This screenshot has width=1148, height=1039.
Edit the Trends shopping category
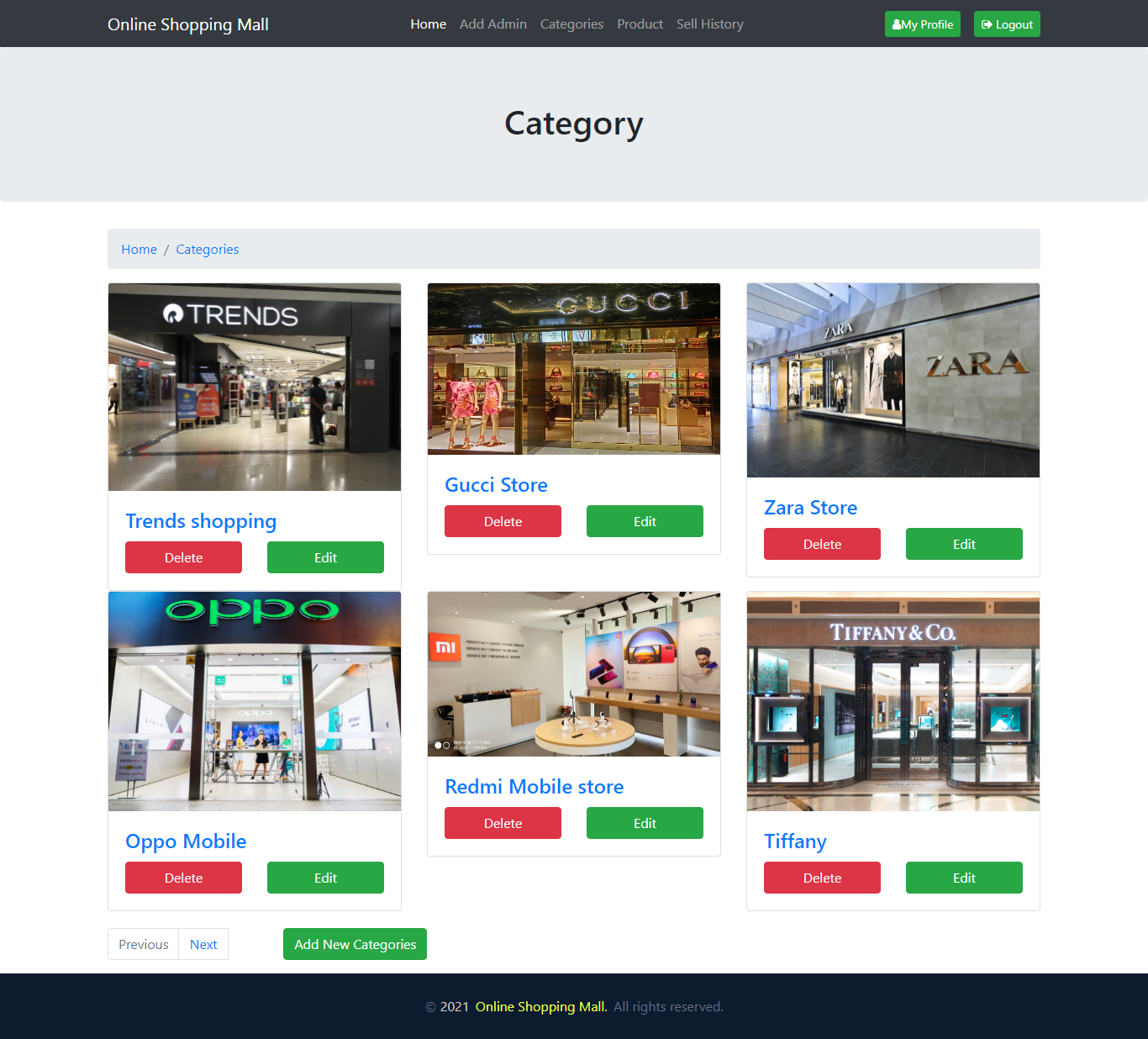[325, 557]
